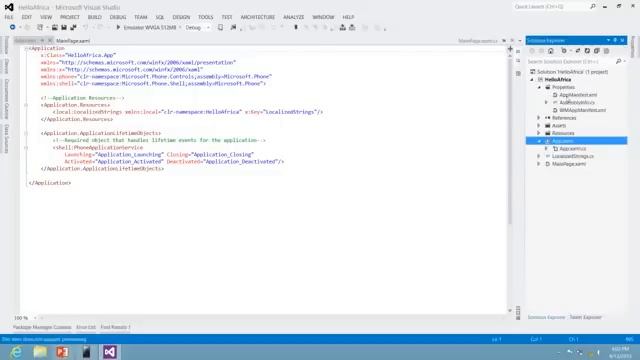Click the Visual Studio logo in title bar
The width and height of the screenshot is (640, 360).
pyautogui.click(x=9, y=7)
